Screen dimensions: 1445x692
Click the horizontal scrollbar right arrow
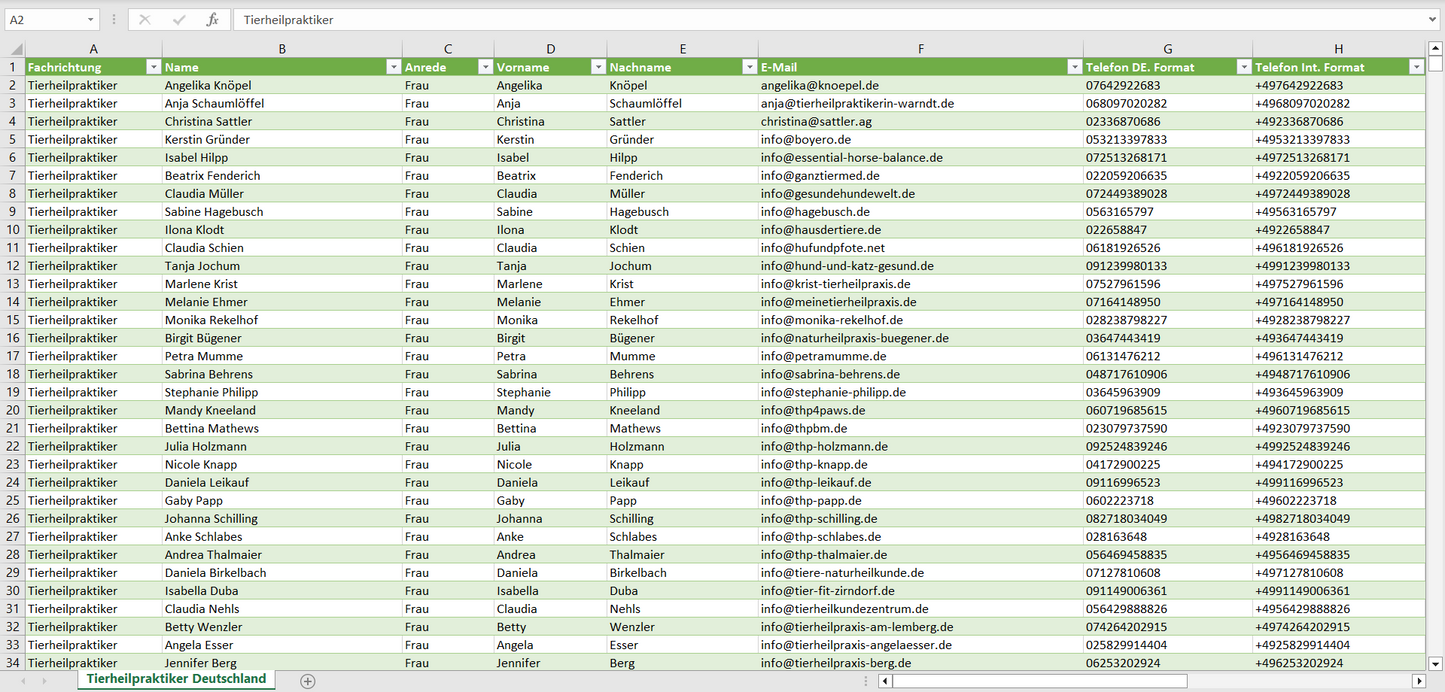tap(1418, 681)
